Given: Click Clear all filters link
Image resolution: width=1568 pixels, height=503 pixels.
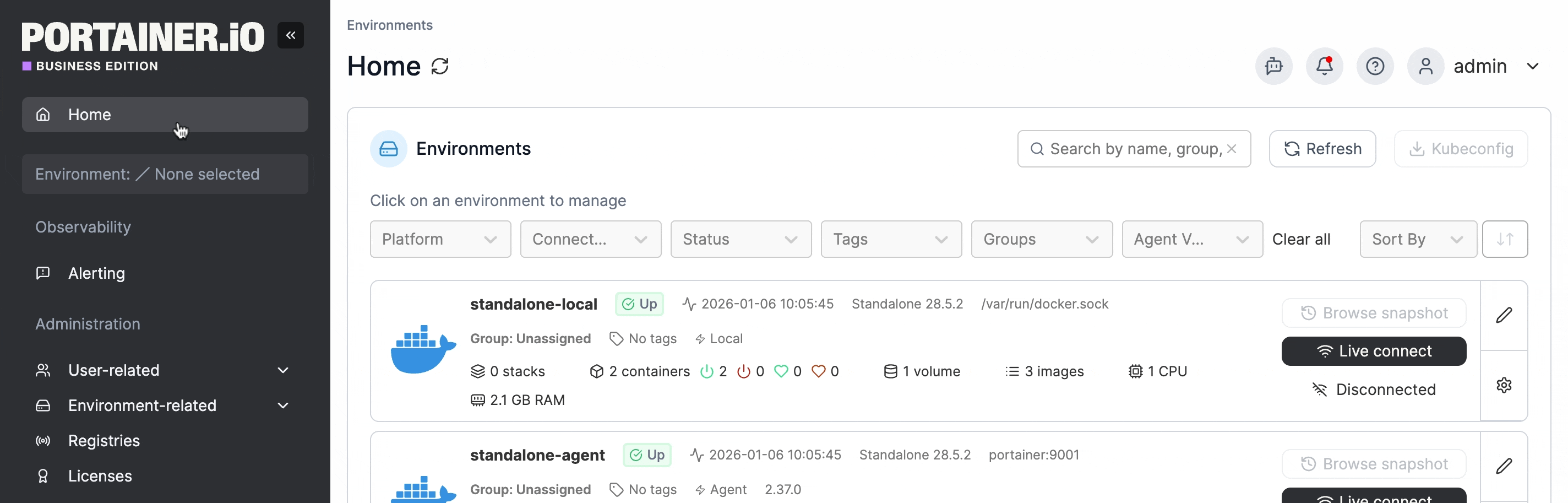Looking at the screenshot, I should 1301,239.
